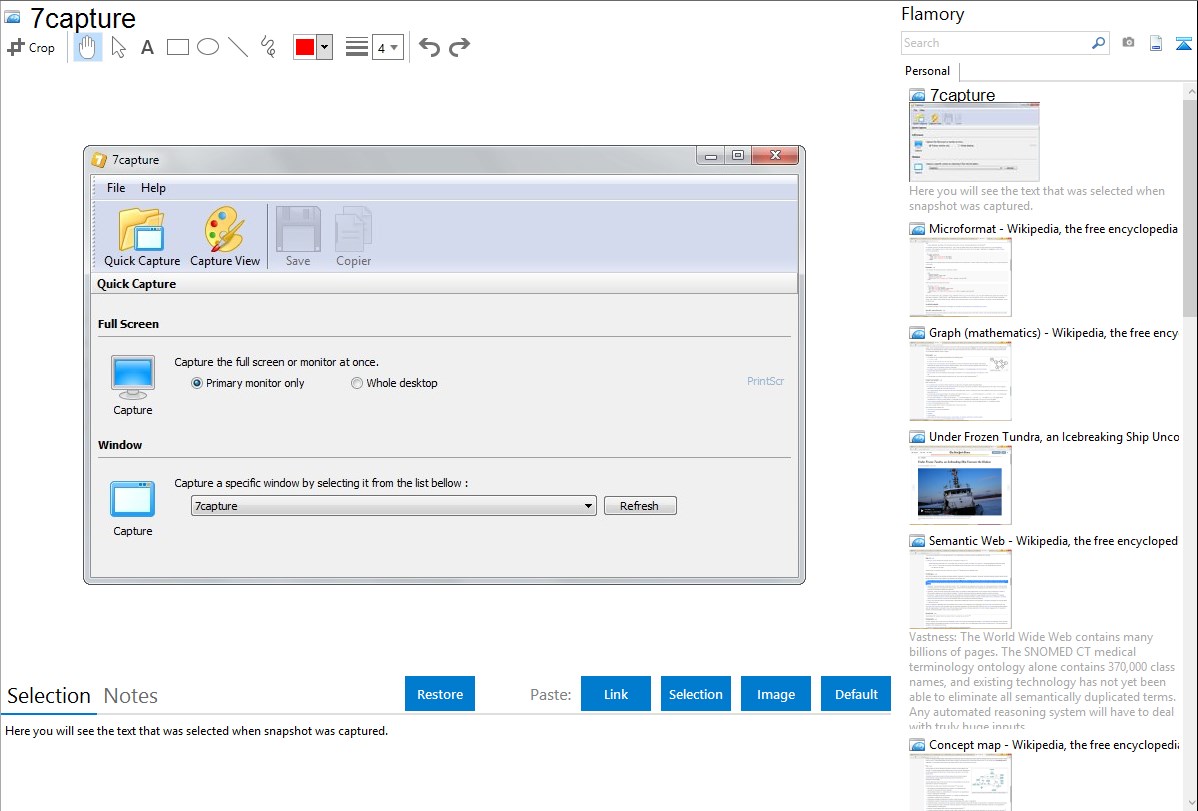Choose the freehand scribble tool
1198x811 pixels.
click(x=268, y=47)
